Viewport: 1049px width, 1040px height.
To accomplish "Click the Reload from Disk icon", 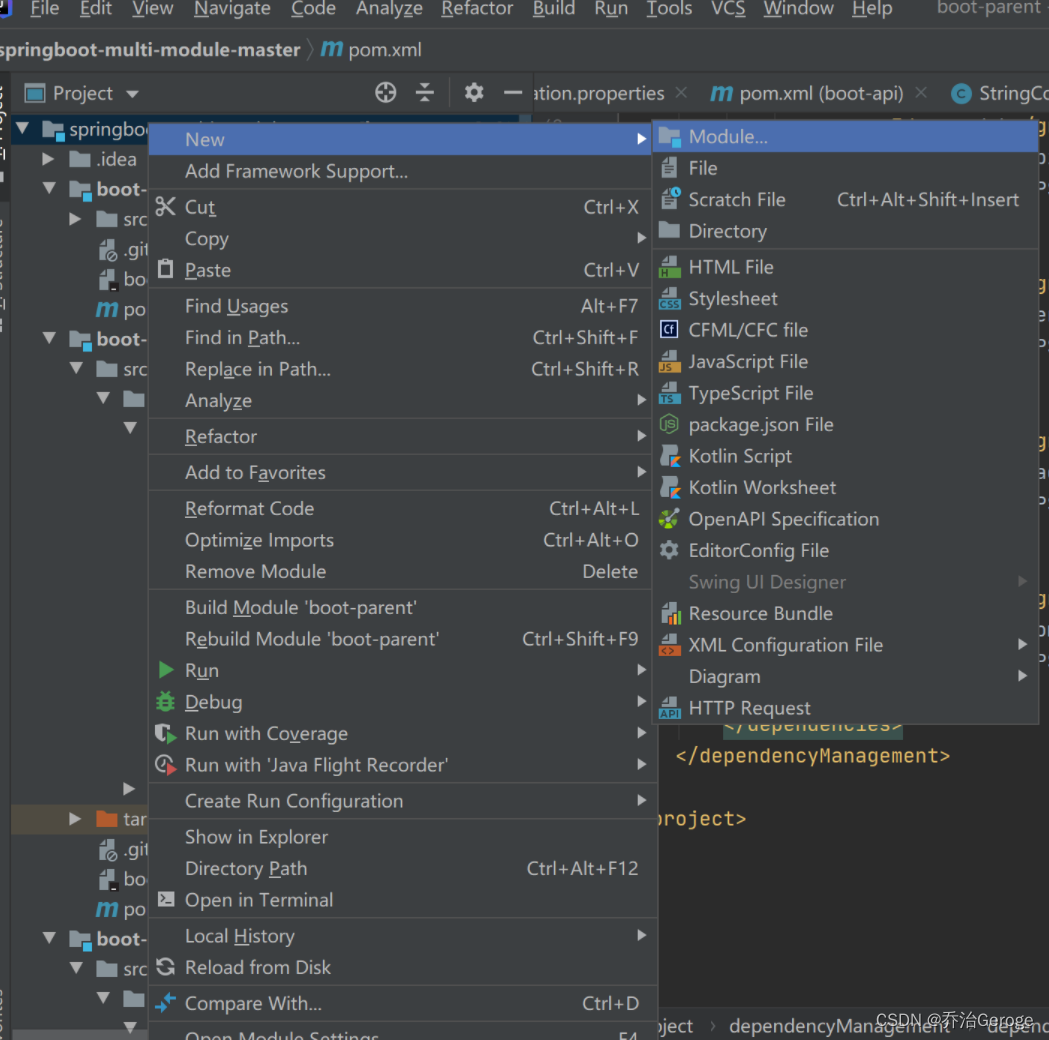I will (x=165, y=967).
